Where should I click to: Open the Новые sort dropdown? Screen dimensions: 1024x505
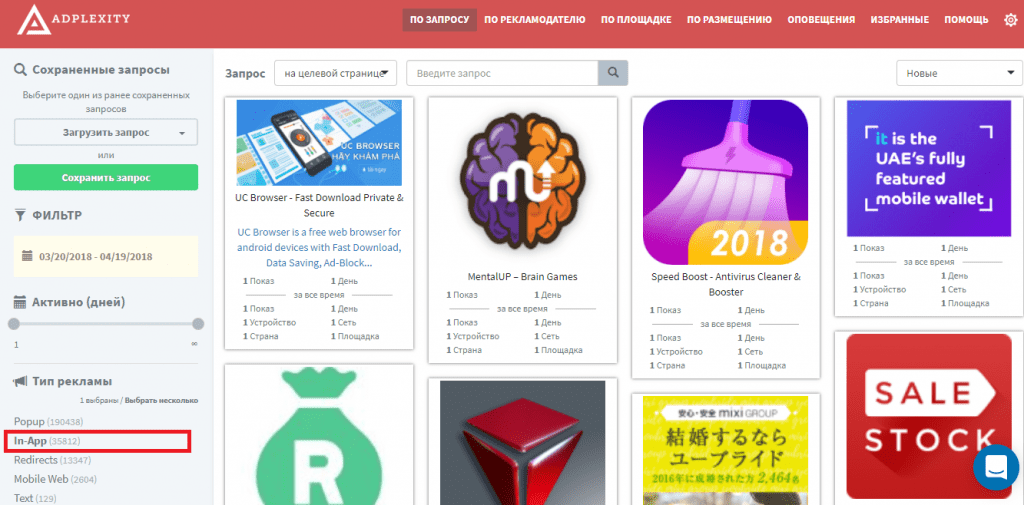(959, 73)
